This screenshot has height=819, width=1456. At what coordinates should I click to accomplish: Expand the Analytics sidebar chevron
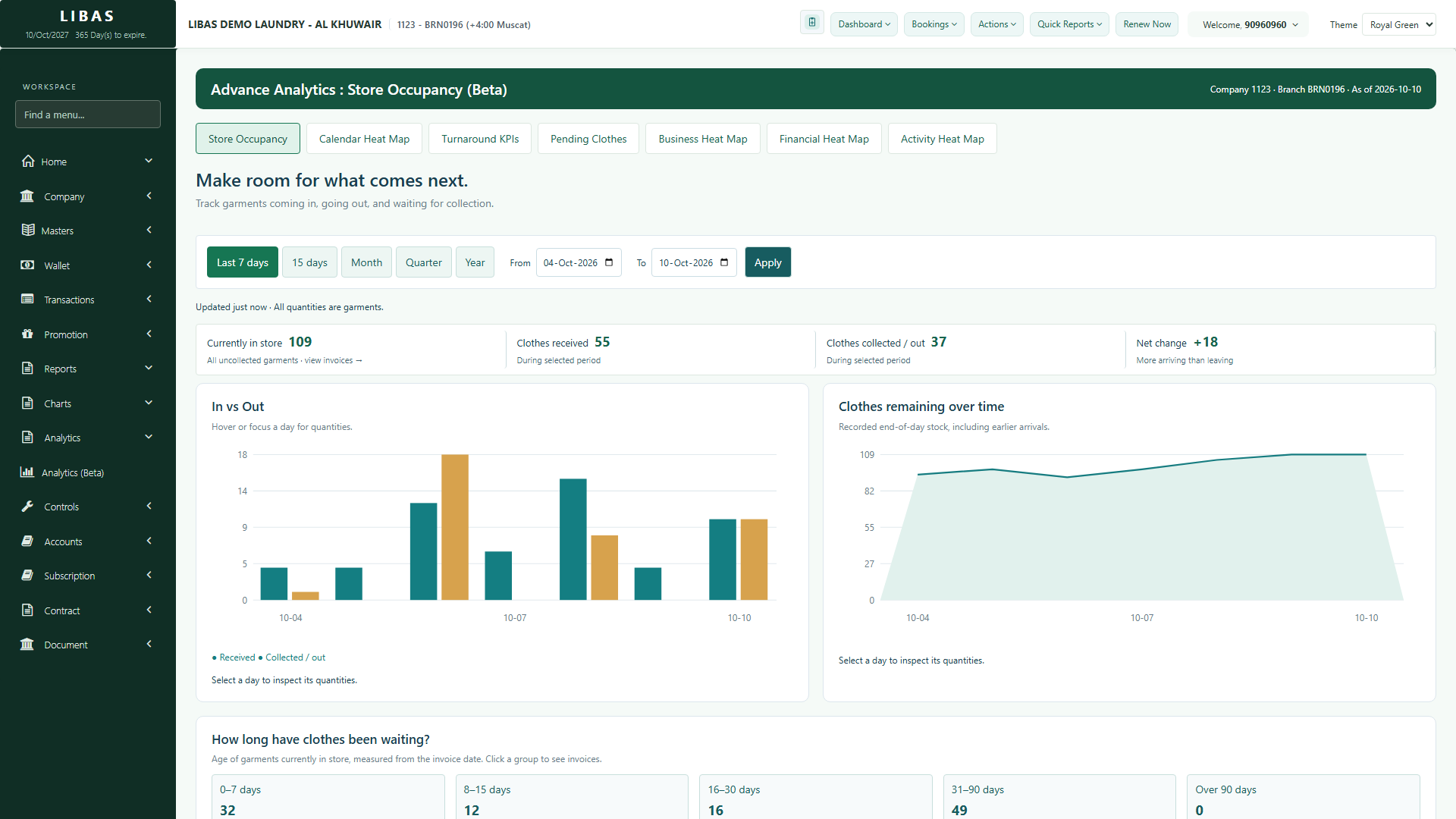click(149, 437)
